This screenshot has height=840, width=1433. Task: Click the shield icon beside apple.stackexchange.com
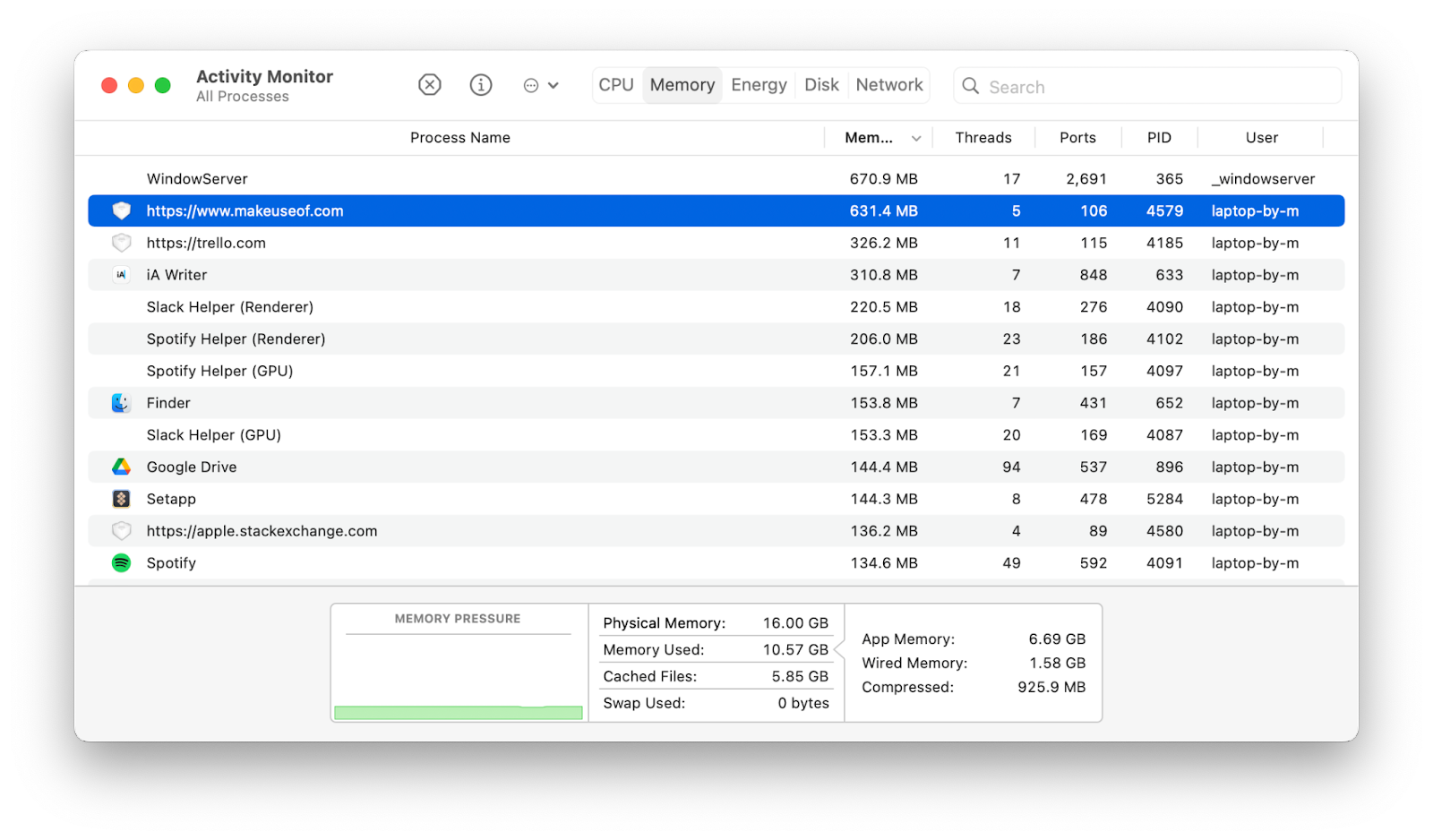tap(121, 530)
